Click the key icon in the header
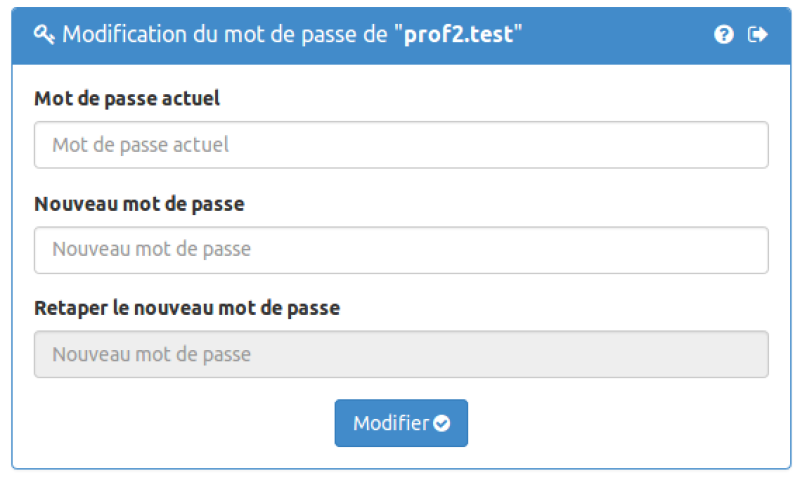 tap(44, 35)
